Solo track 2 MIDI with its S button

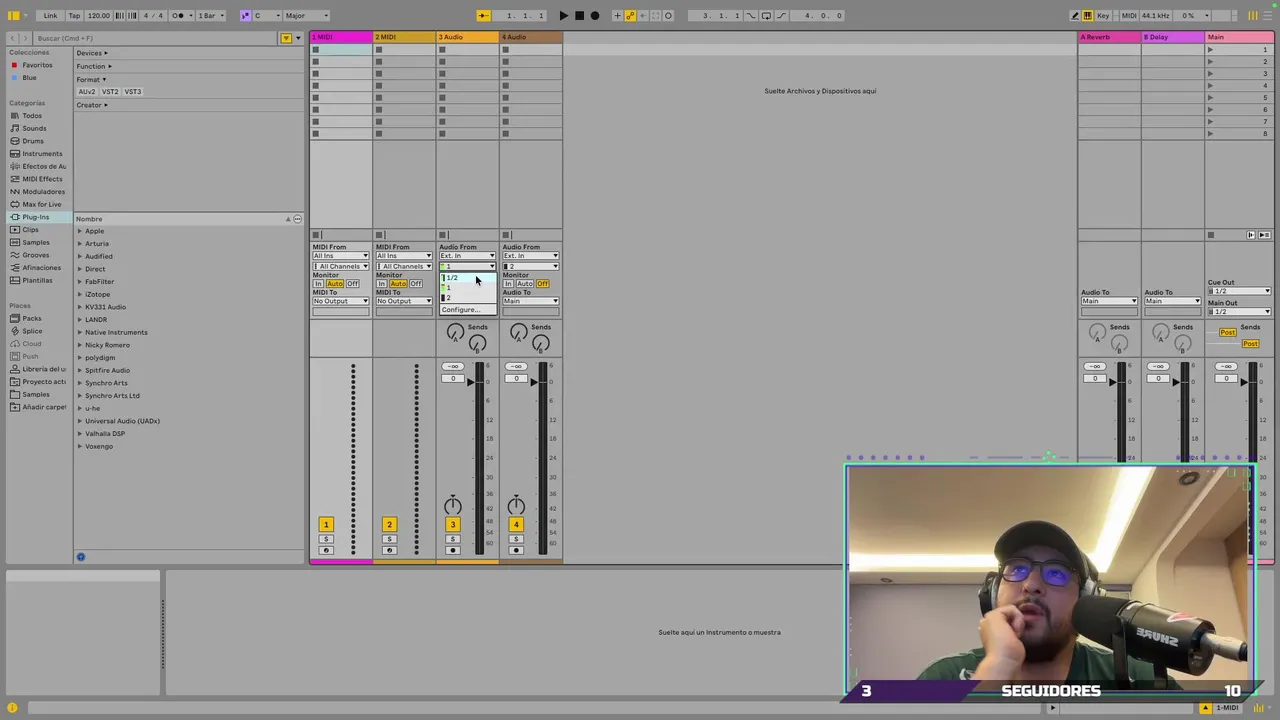tap(389, 539)
